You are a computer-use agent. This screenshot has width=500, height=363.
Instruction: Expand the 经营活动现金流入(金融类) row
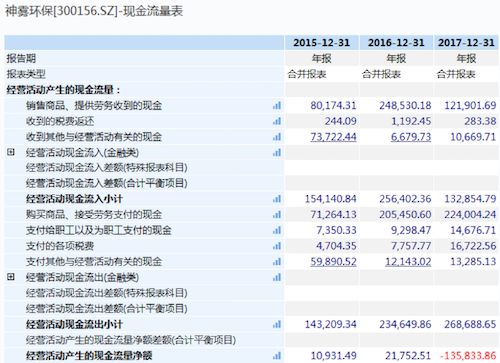pyautogui.click(x=11, y=152)
